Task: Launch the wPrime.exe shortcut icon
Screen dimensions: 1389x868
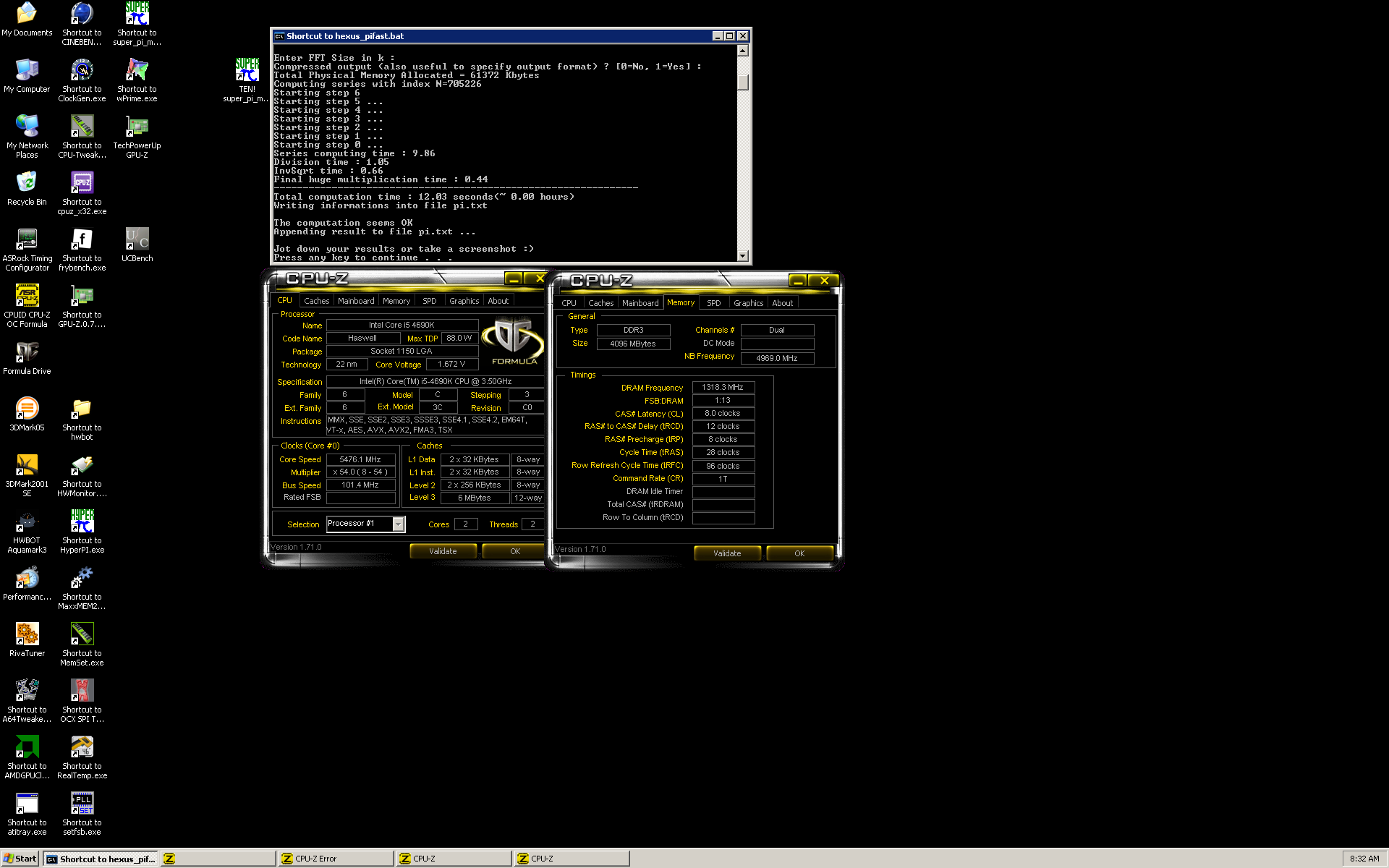Action: point(137,80)
